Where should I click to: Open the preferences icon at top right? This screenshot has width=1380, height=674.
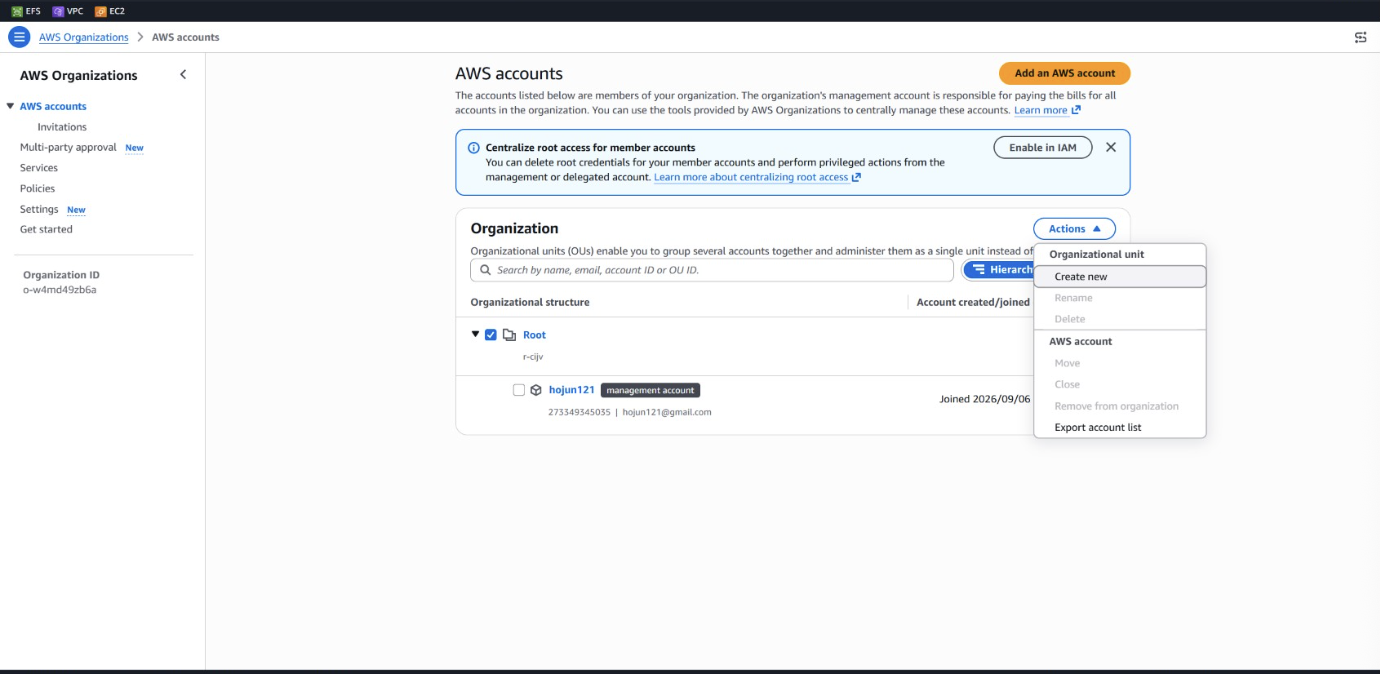tap(1360, 37)
